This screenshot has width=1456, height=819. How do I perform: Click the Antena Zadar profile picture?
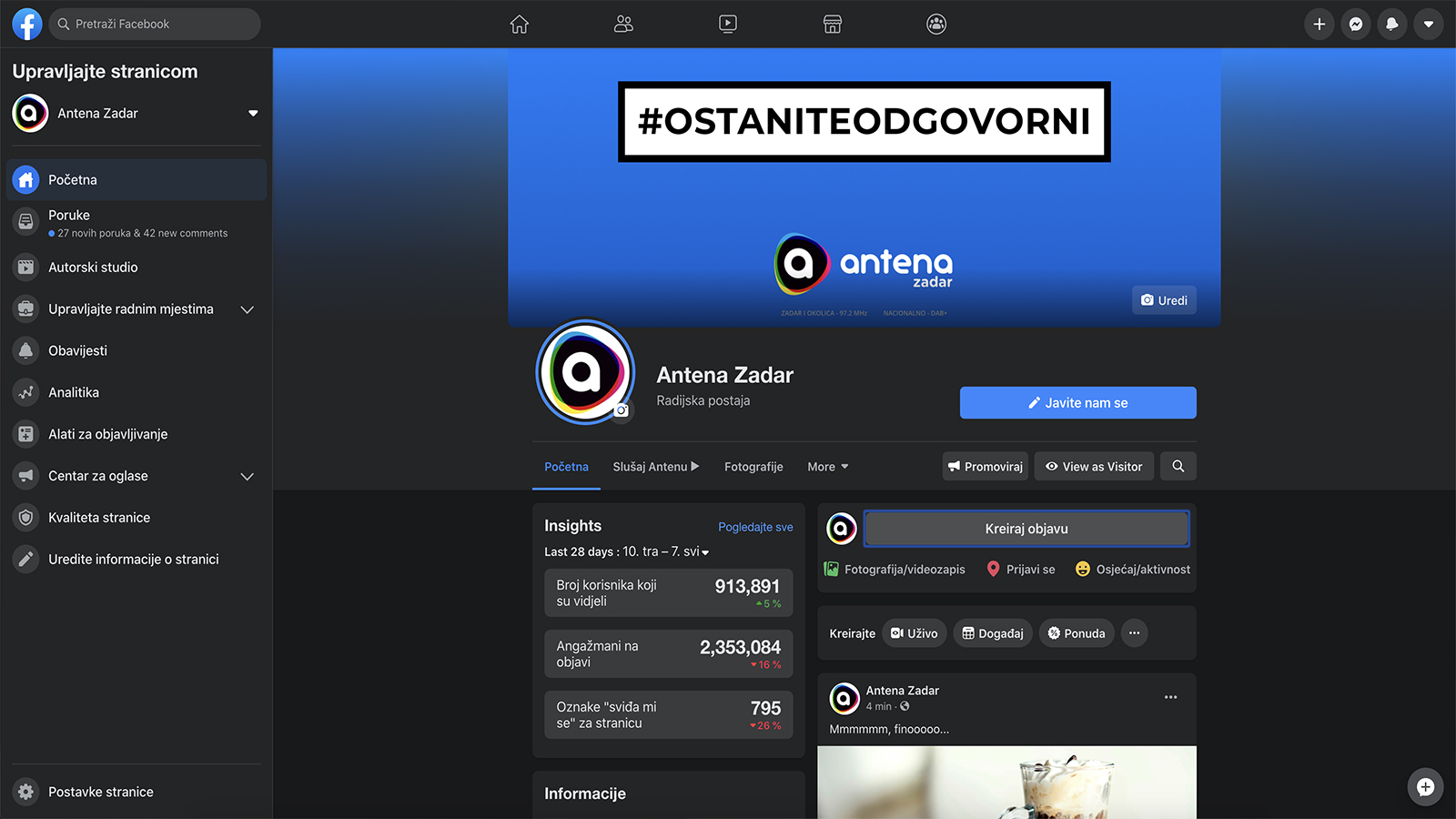[x=585, y=371]
